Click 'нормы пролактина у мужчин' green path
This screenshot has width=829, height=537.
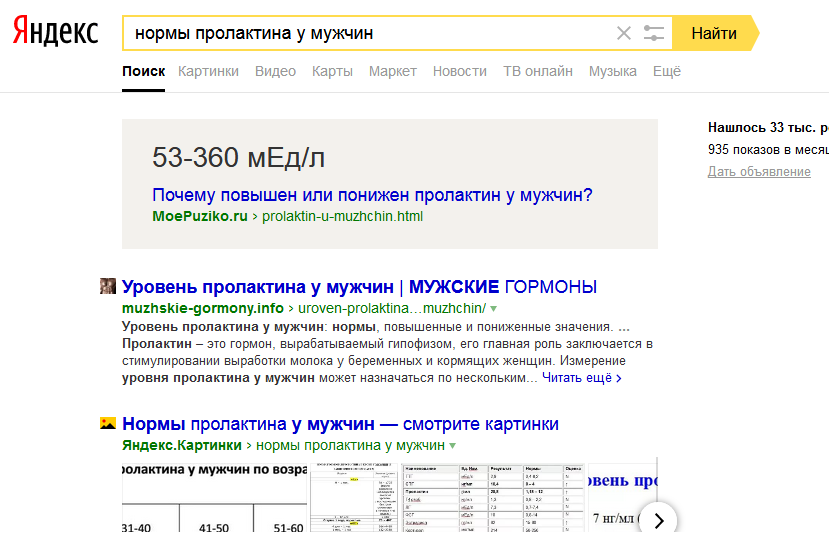click(351, 446)
